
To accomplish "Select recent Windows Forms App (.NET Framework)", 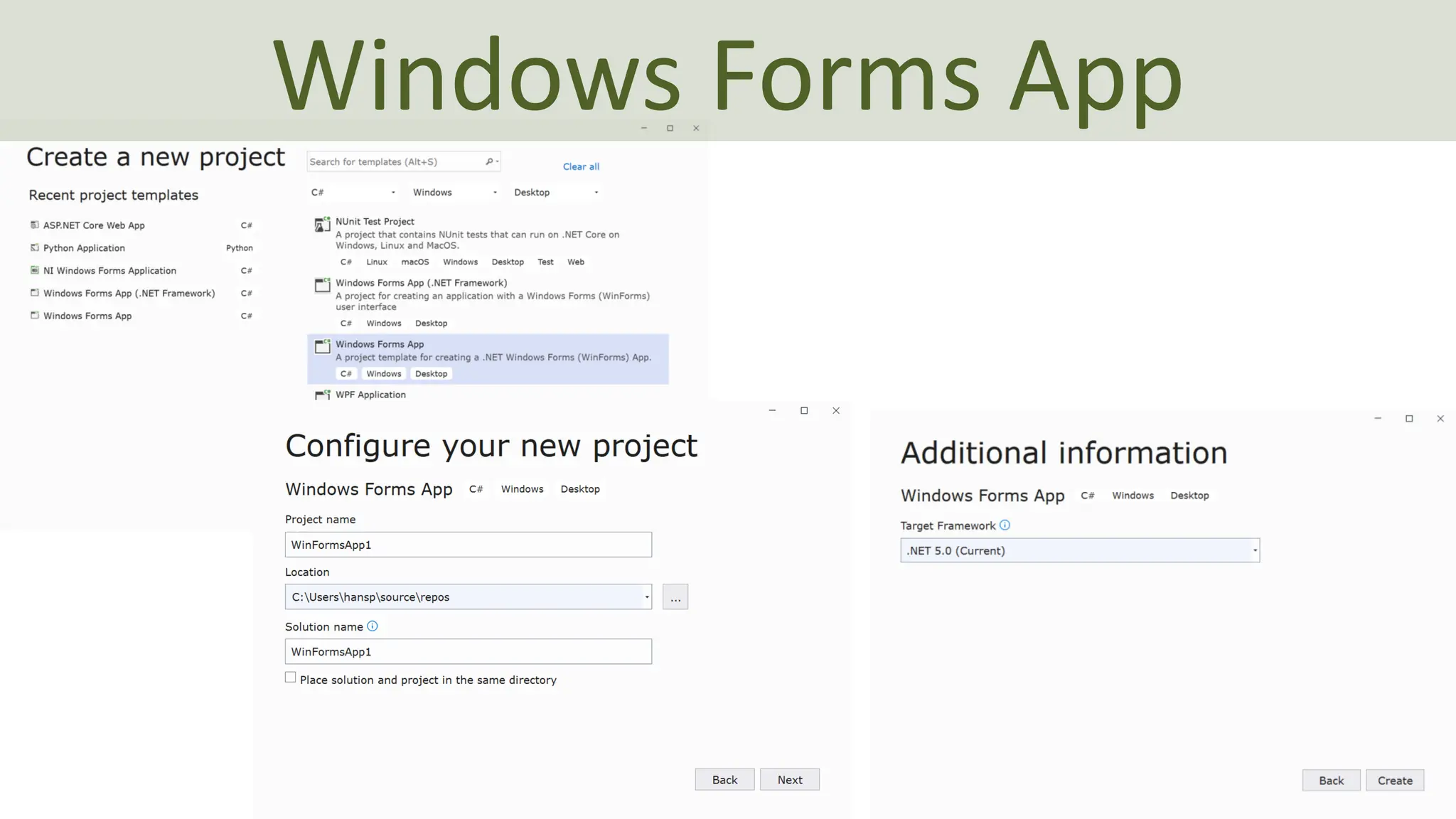I will tap(142, 294).
